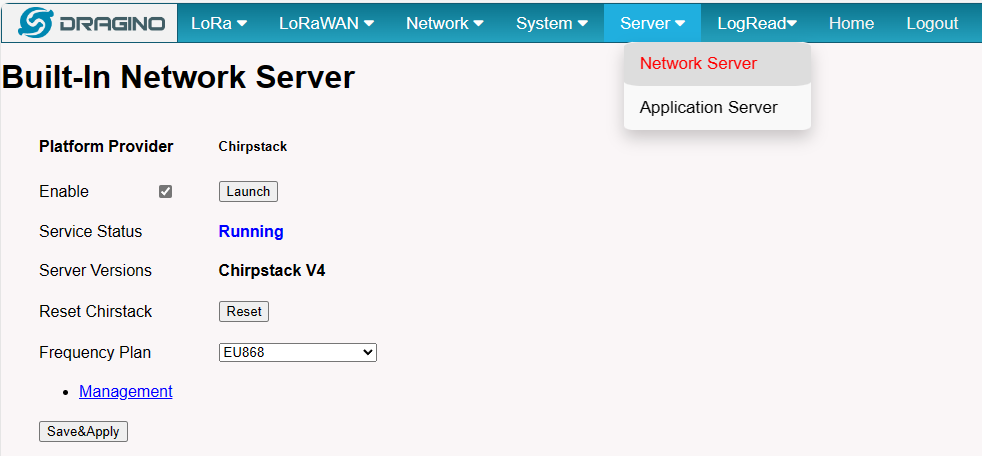The image size is (982, 456).
Task: Collapse the Server menu
Action: [x=652, y=23]
